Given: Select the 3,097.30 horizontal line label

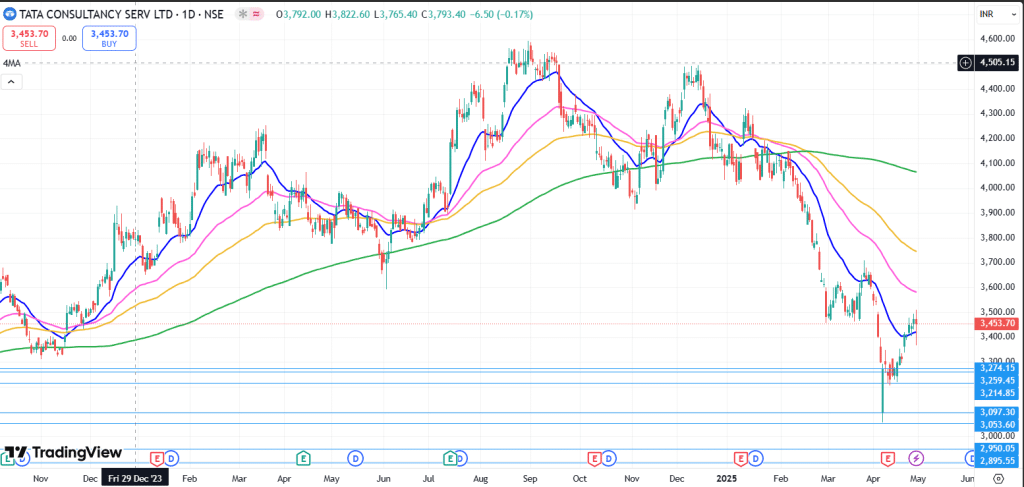Looking at the screenshot, I should pos(995,412).
